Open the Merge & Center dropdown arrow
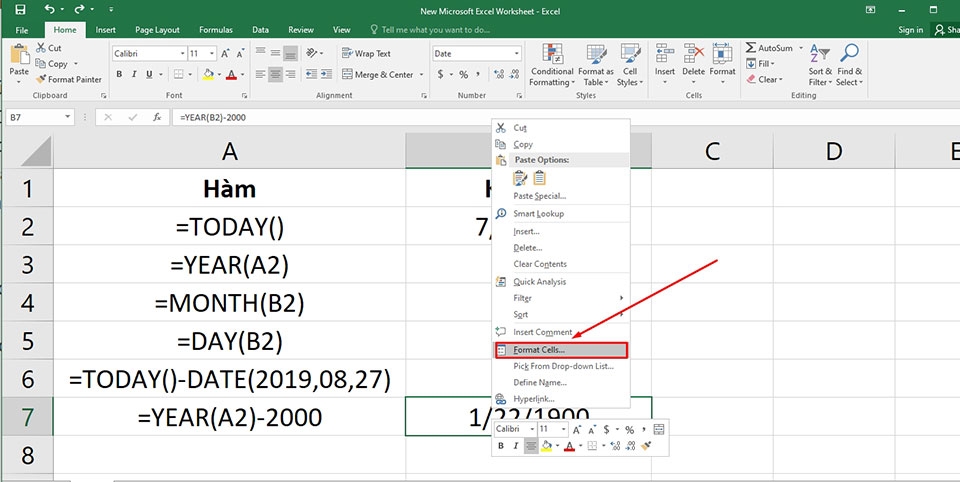The height and width of the screenshot is (482, 960). (x=421, y=75)
